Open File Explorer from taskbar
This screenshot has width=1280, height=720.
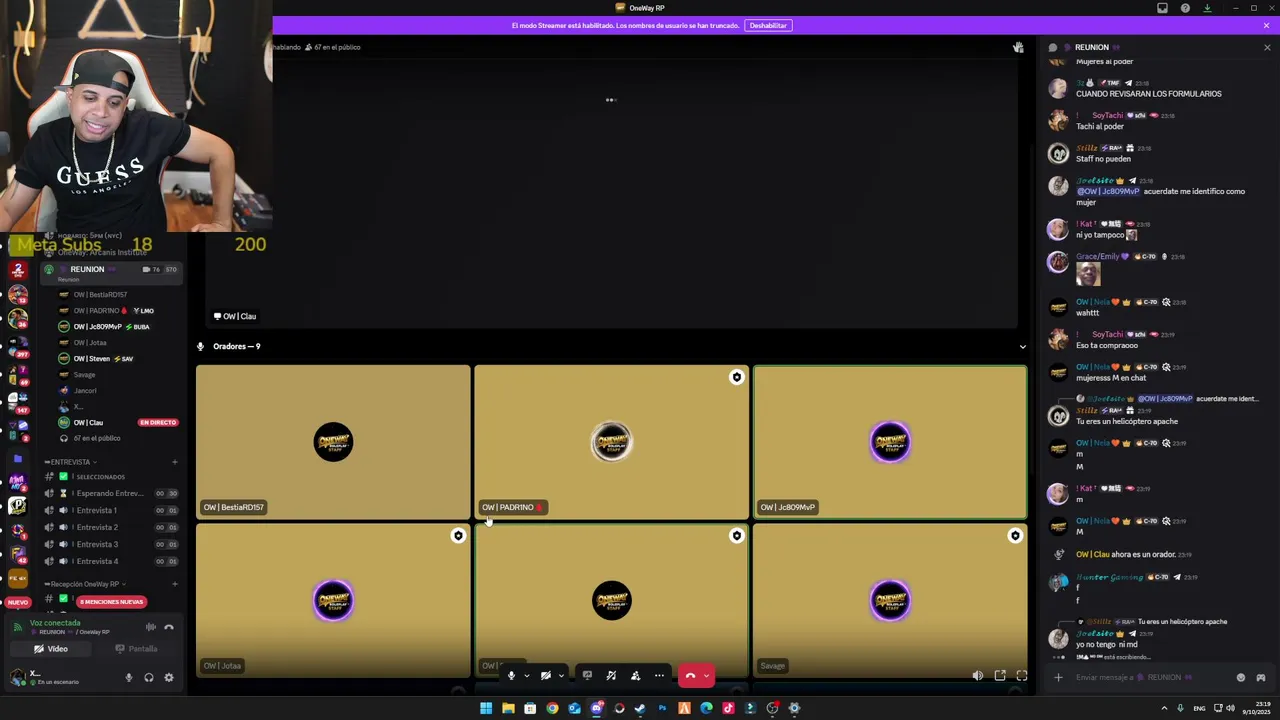point(508,708)
